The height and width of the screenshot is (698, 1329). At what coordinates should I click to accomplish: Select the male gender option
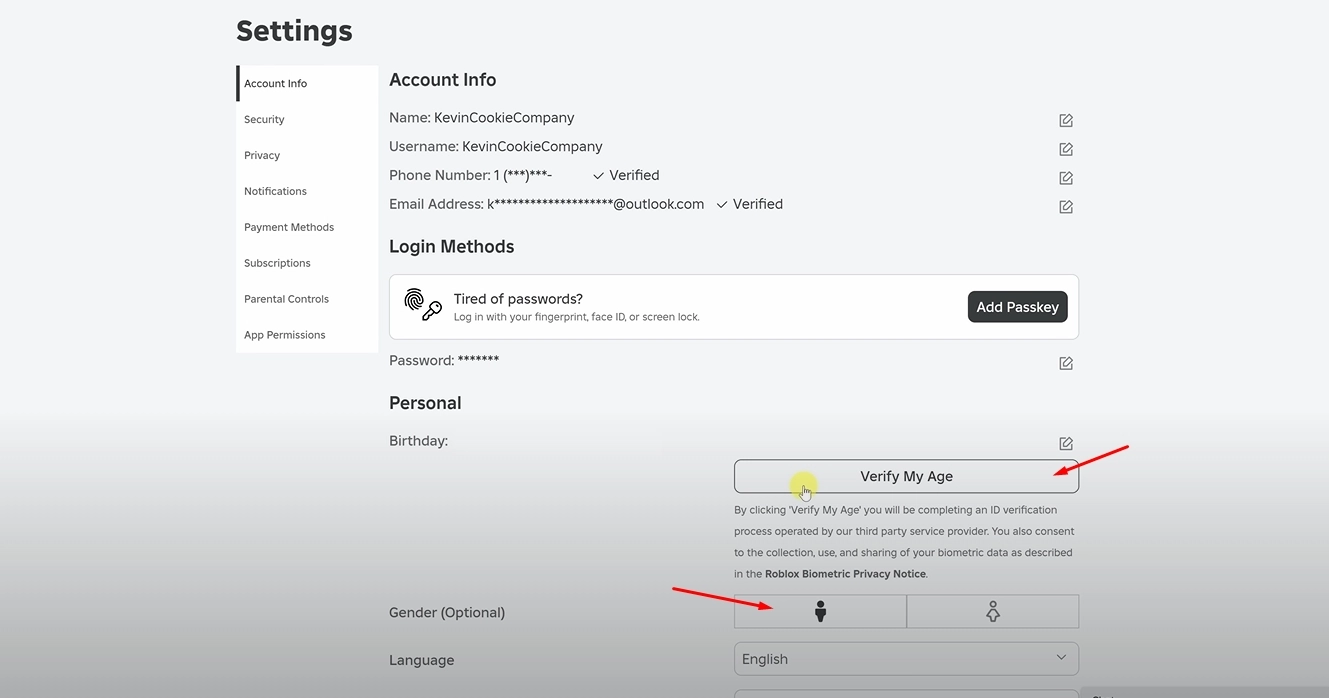pos(820,611)
